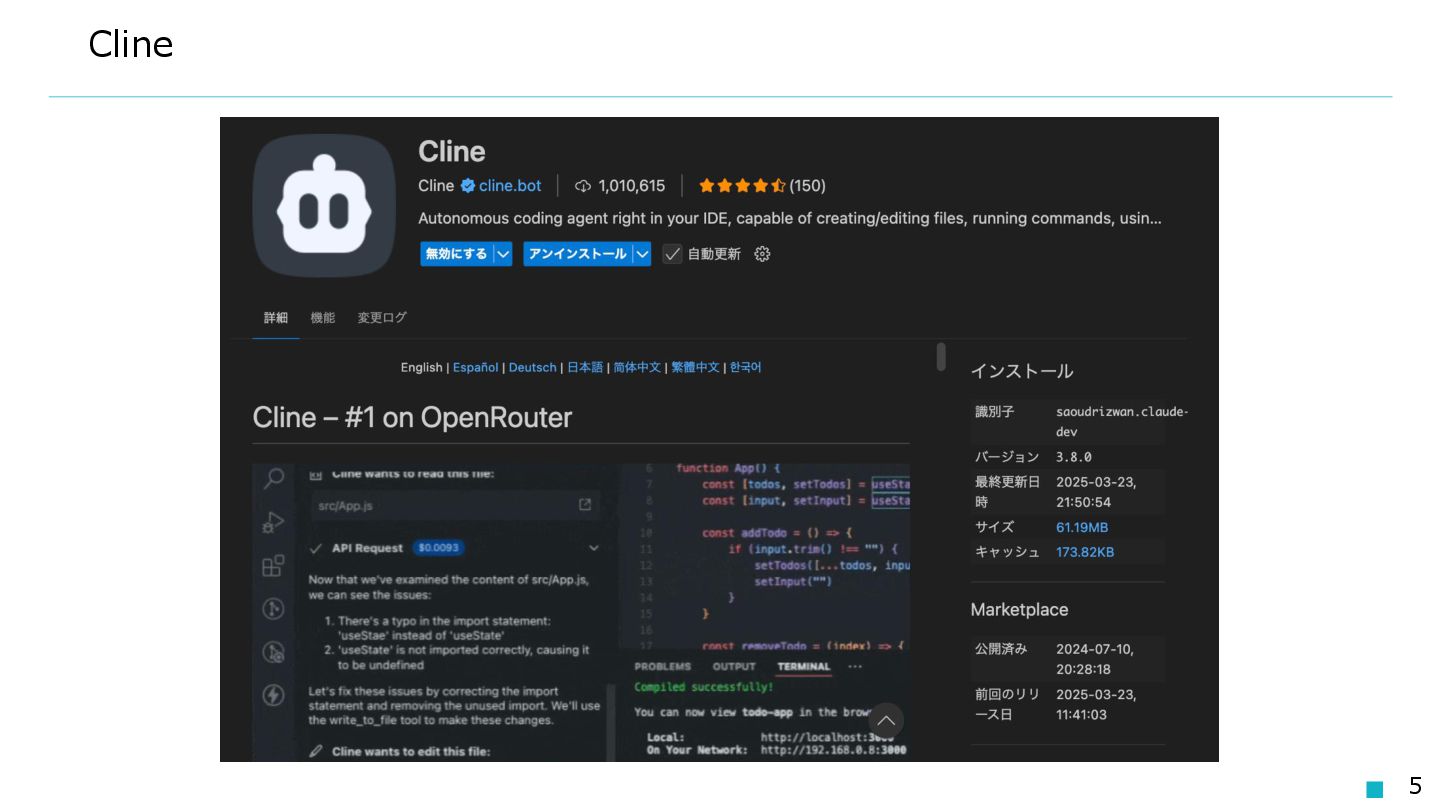Open the cline.bot publisher link
Image resolution: width=1440 pixels, height=810 pixels.
click(x=510, y=186)
